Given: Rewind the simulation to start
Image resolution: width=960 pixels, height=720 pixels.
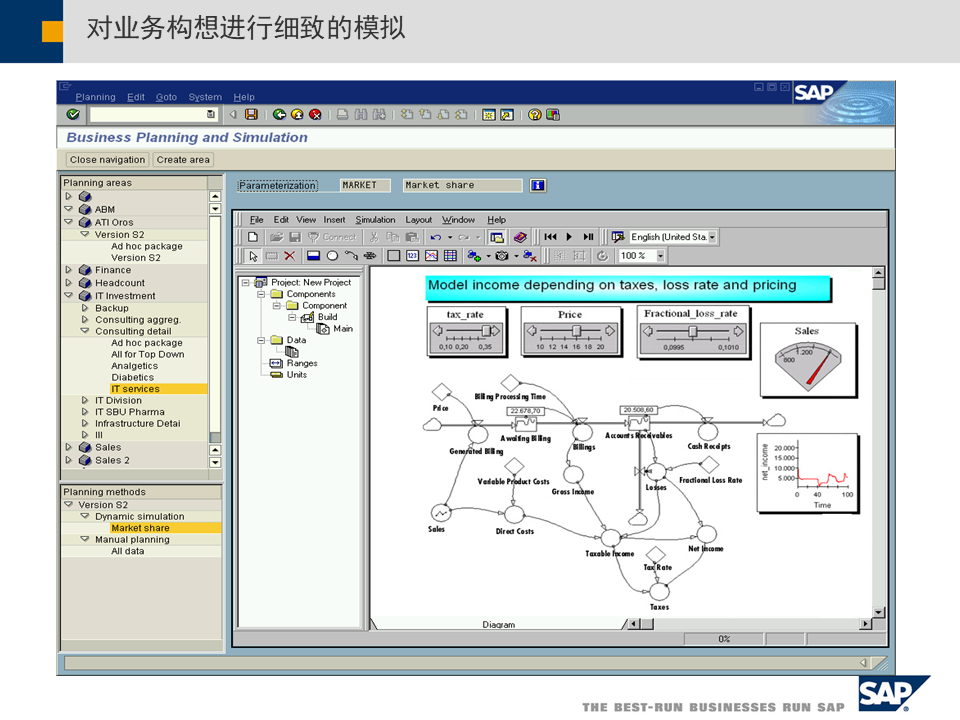Looking at the screenshot, I should pos(550,237).
